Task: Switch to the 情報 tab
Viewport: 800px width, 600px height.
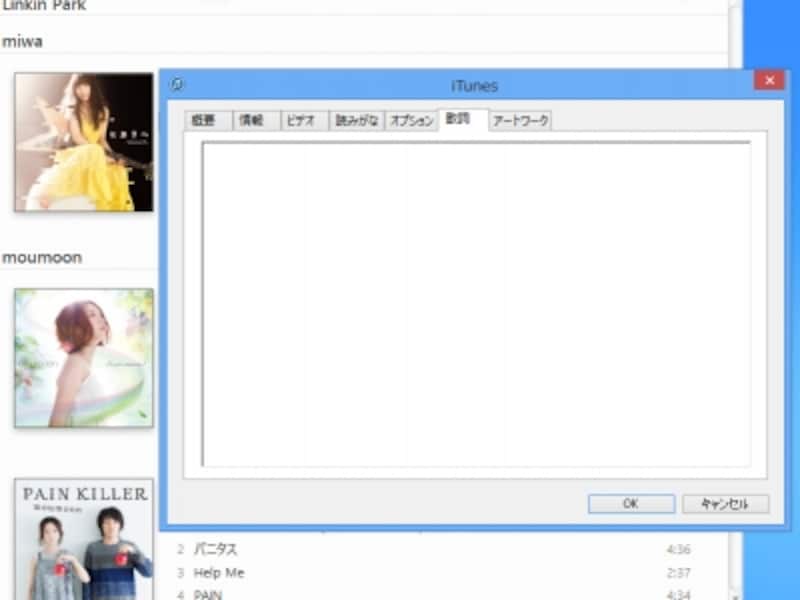Action: point(256,120)
